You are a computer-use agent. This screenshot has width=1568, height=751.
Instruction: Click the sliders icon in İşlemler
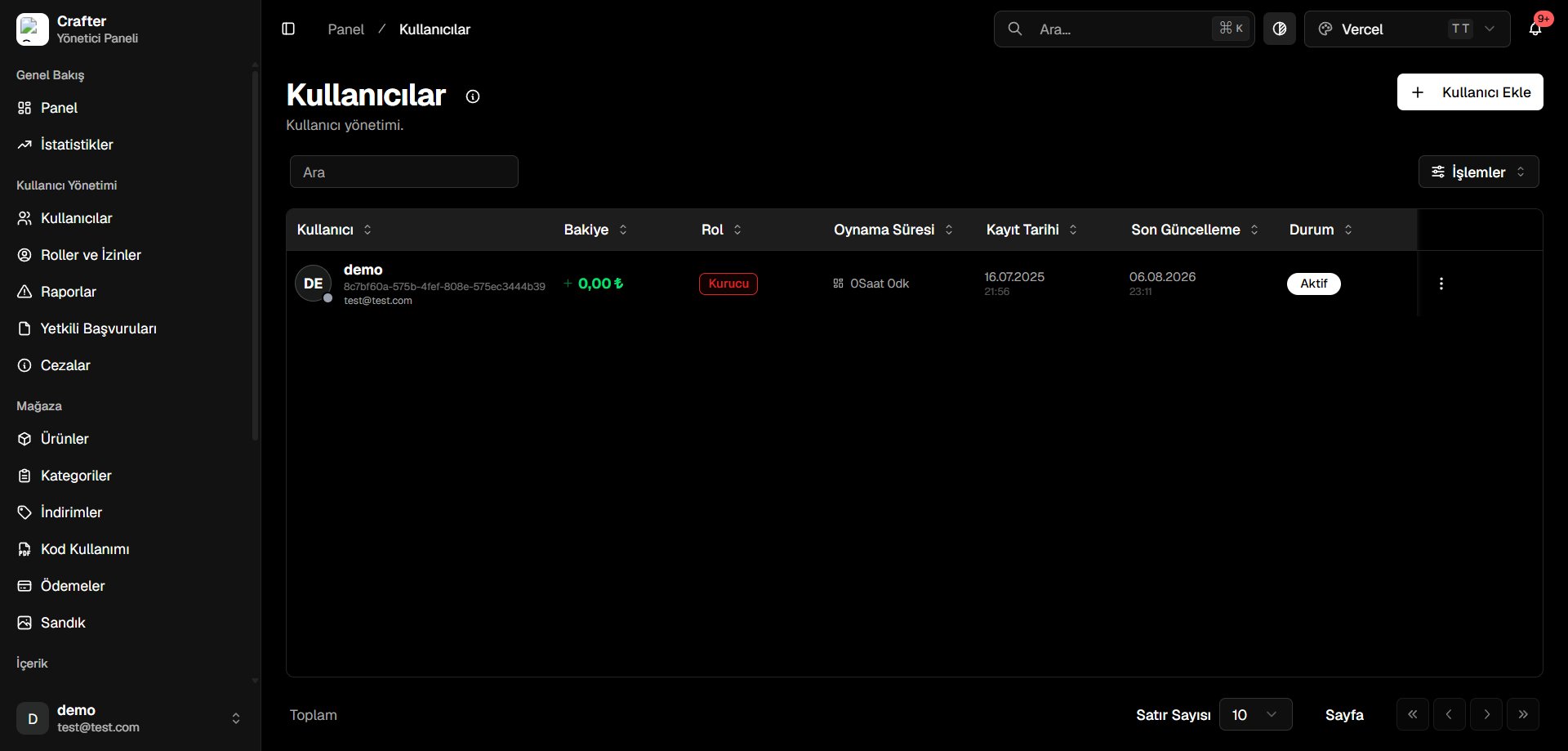point(1438,172)
